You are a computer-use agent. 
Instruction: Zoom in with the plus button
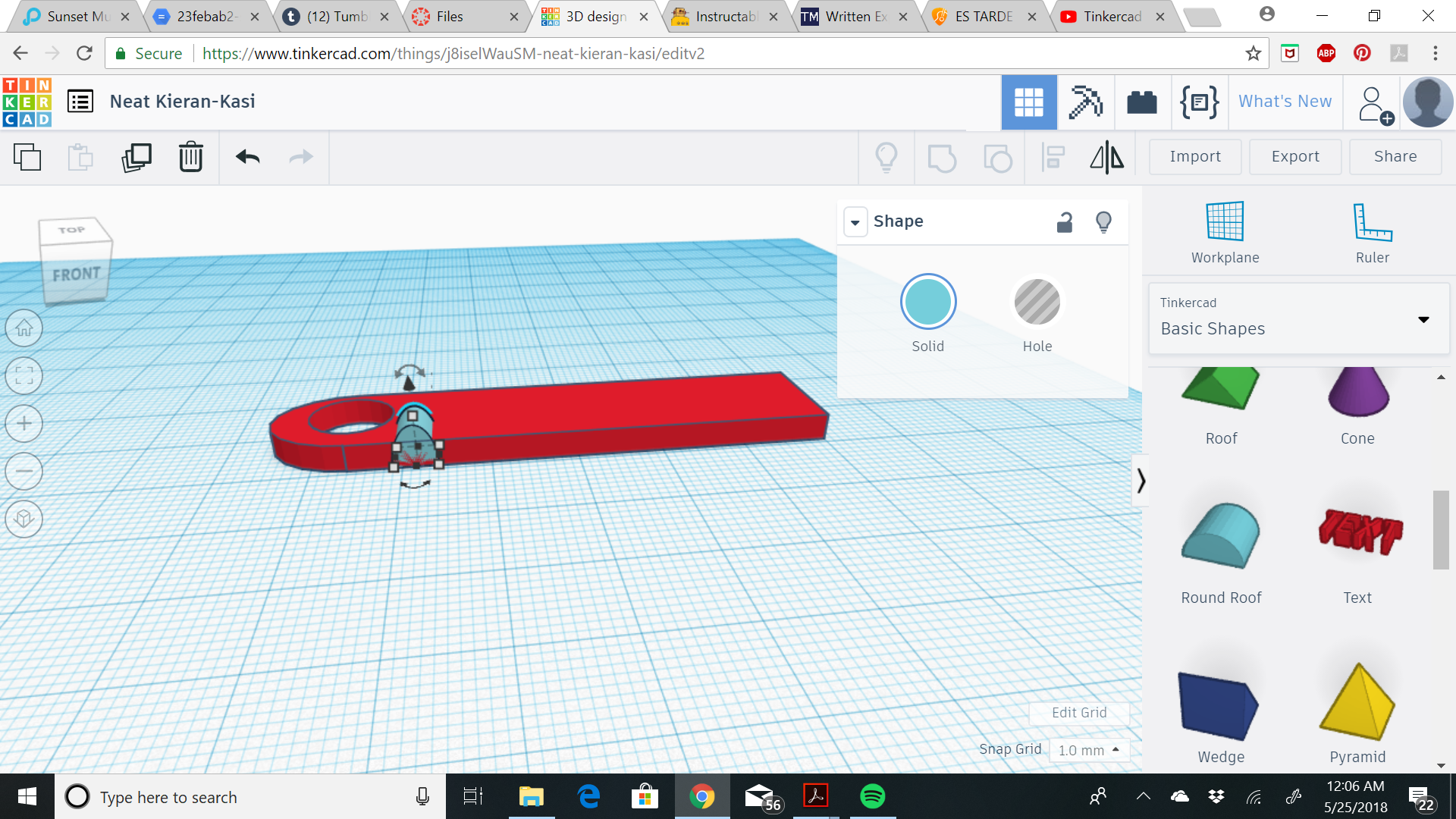coord(24,423)
